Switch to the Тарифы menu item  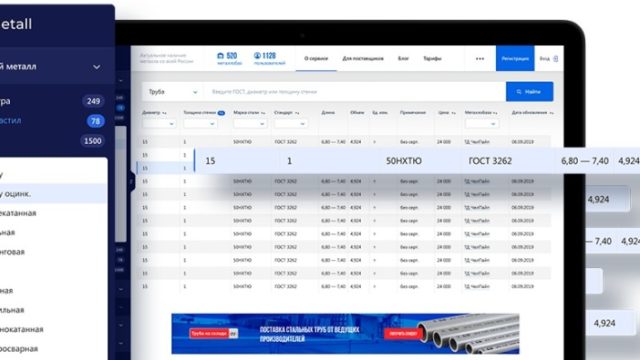tap(432, 59)
